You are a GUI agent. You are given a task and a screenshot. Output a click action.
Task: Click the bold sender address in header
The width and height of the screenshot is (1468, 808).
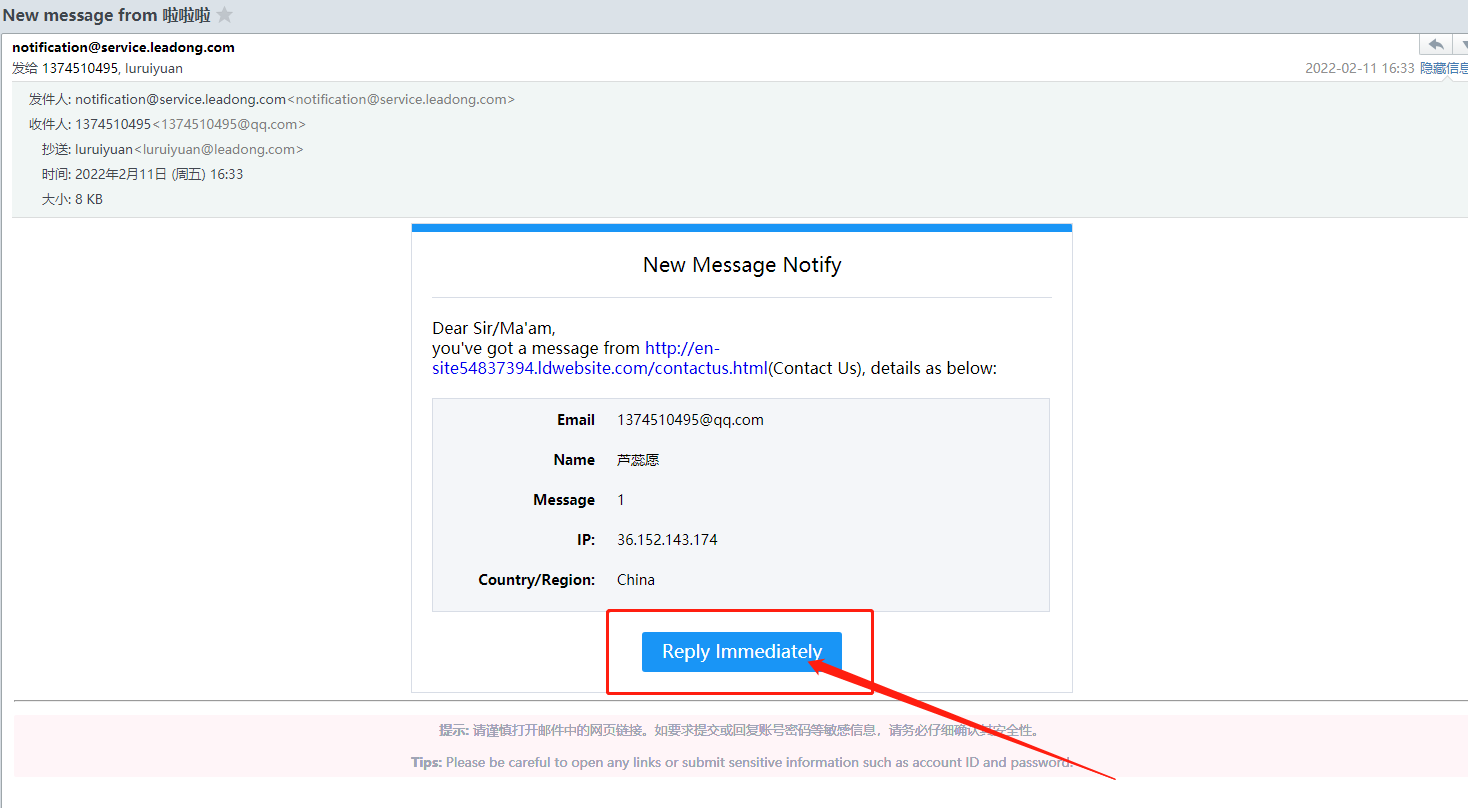(123, 47)
